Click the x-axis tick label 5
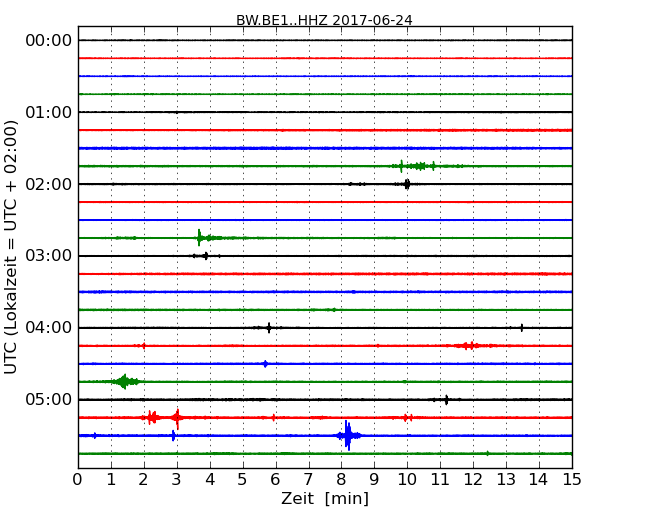The height and width of the screenshot is (520, 650). click(x=243, y=479)
